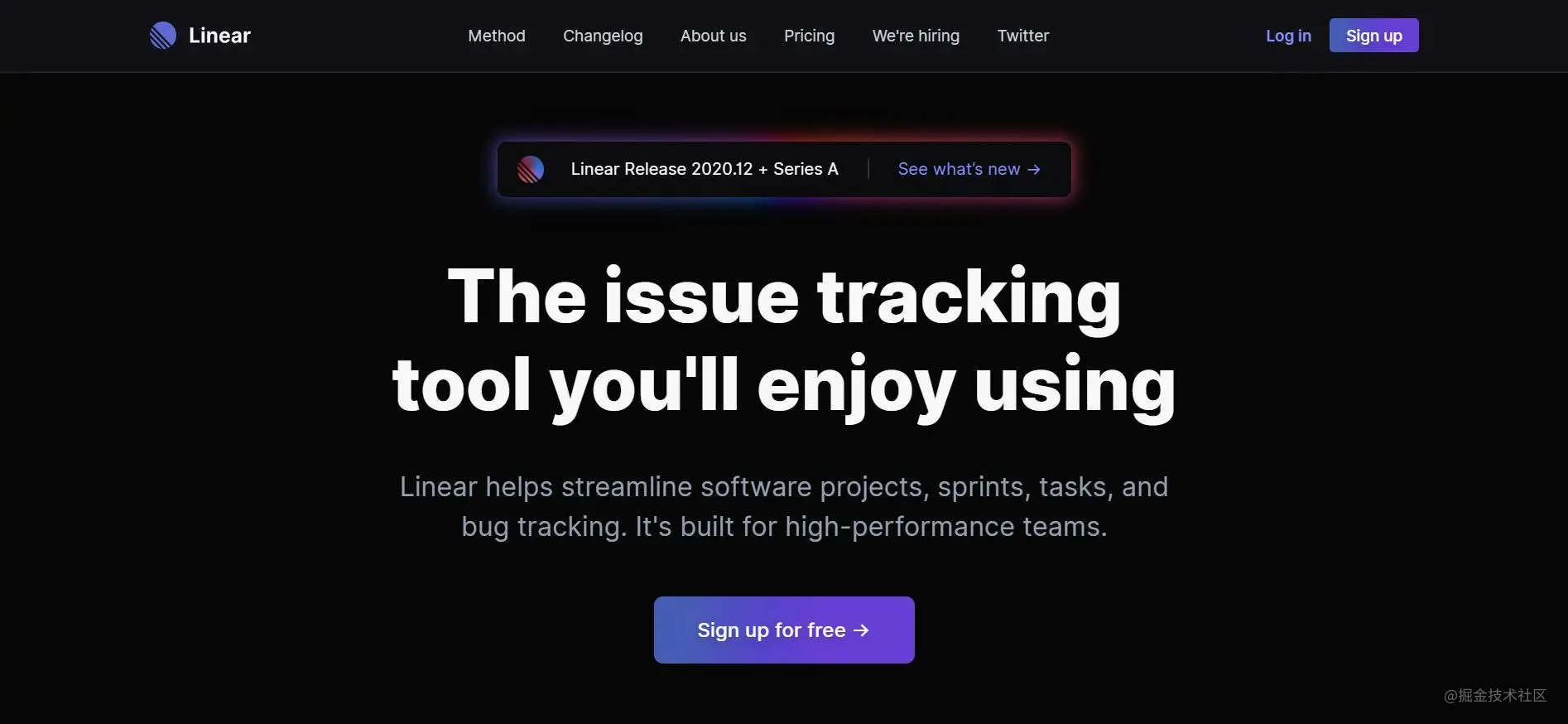
Task: Visit the Twitter link in navigation
Action: 1023,36
